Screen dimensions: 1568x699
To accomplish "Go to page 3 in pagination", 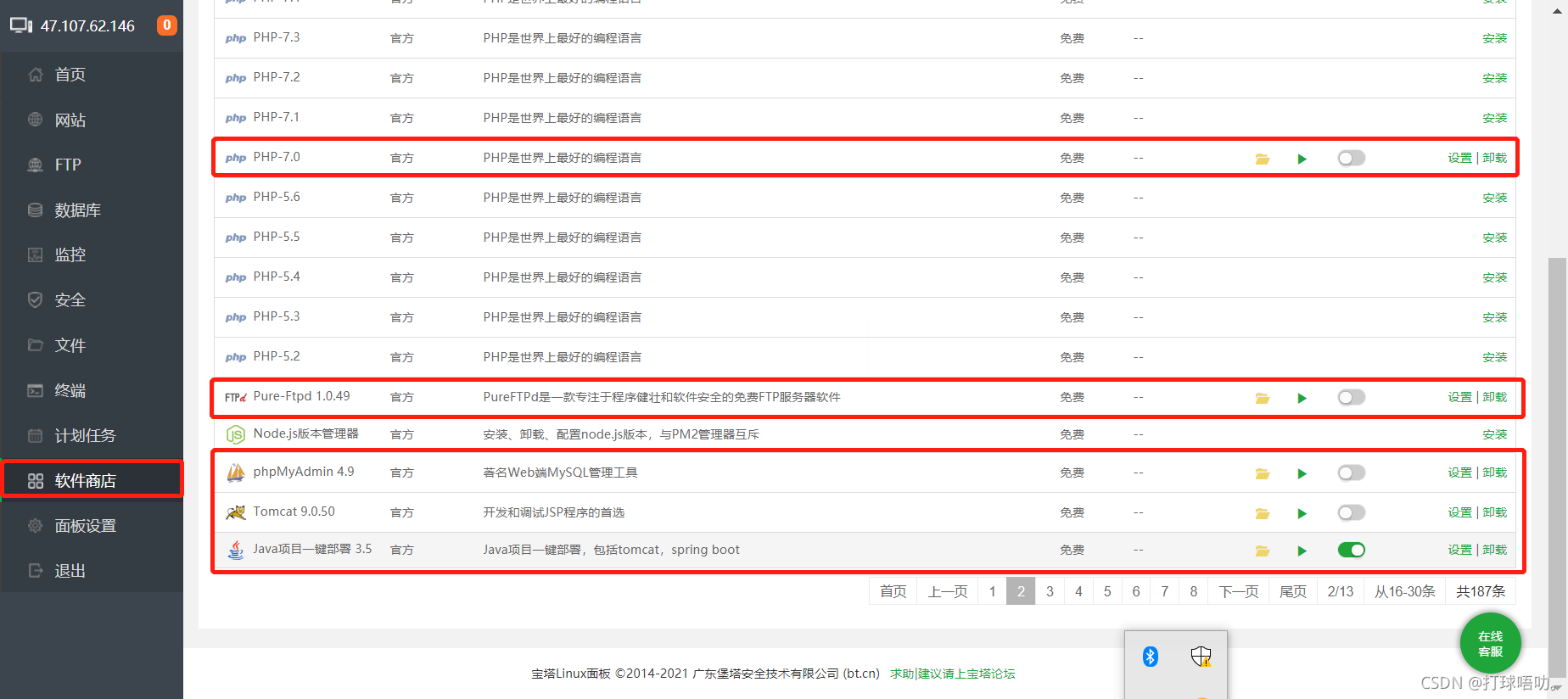I will pyautogui.click(x=1050, y=591).
